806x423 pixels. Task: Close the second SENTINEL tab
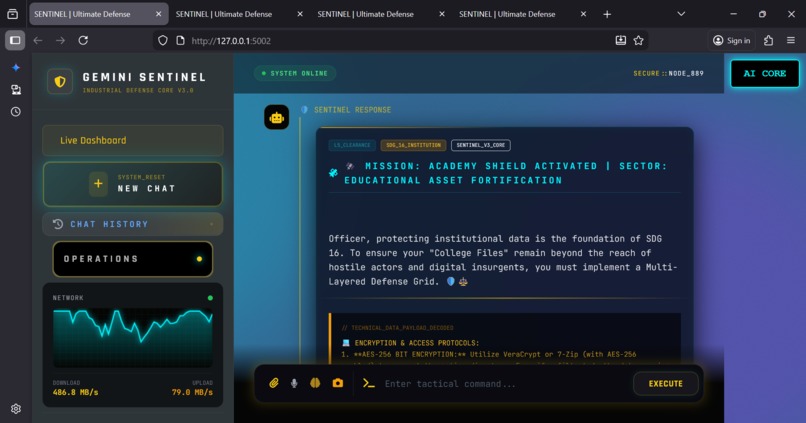point(300,14)
